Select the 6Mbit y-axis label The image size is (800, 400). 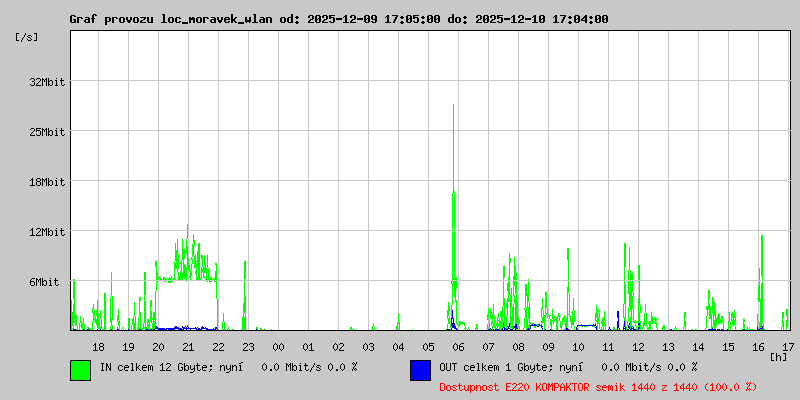44,282
